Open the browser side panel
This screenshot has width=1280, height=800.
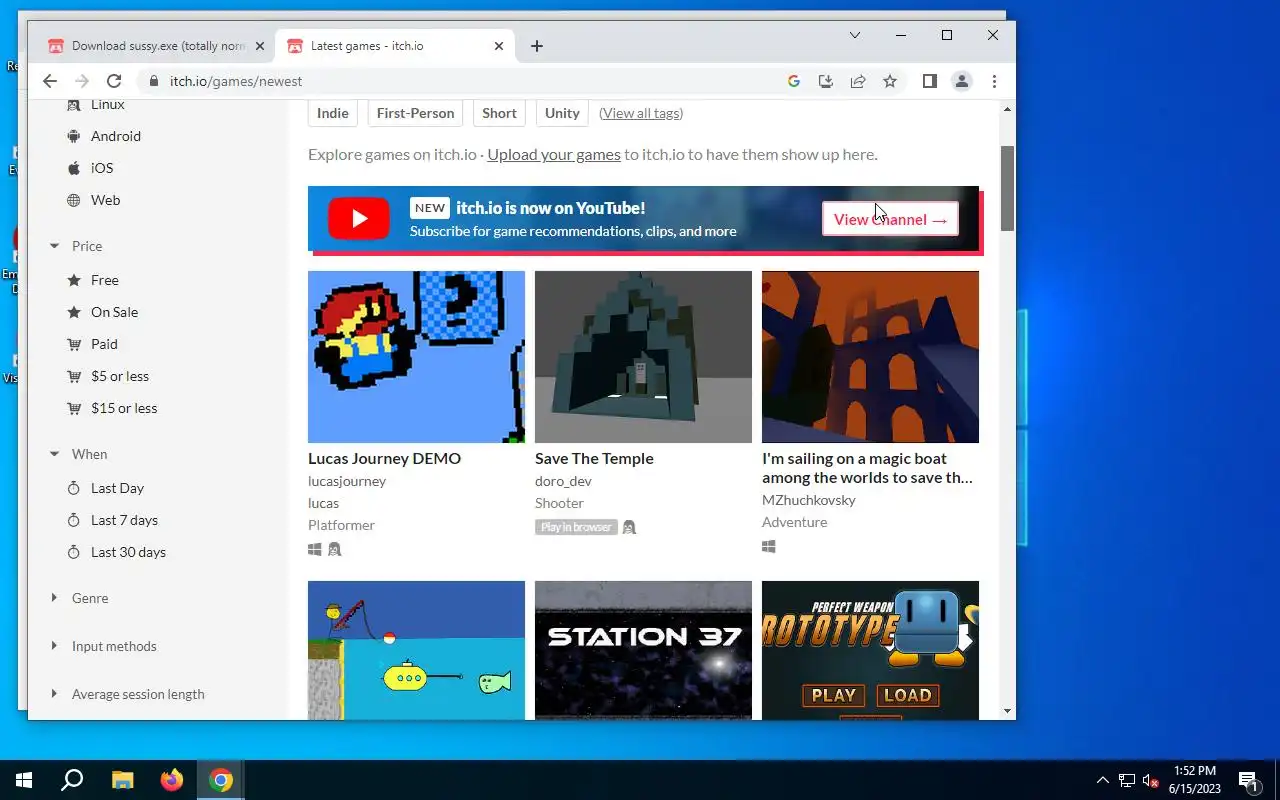930,81
